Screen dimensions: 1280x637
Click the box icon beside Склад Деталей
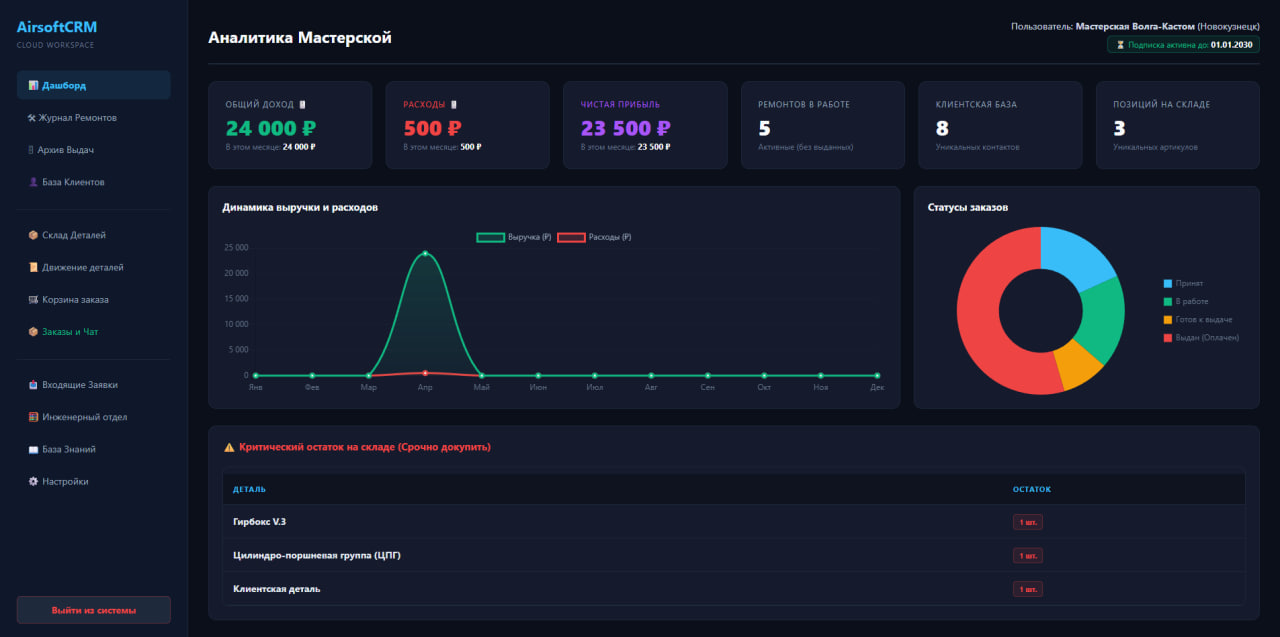pos(33,235)
